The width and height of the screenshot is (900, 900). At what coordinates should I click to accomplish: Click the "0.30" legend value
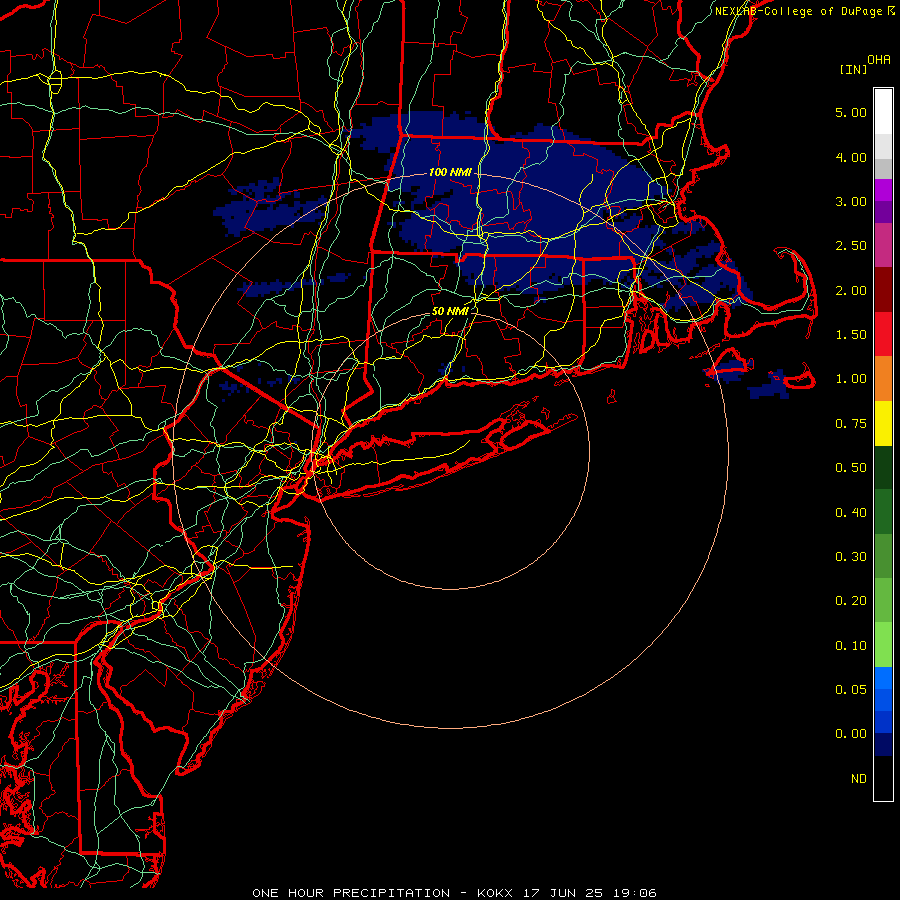[851, 557]
